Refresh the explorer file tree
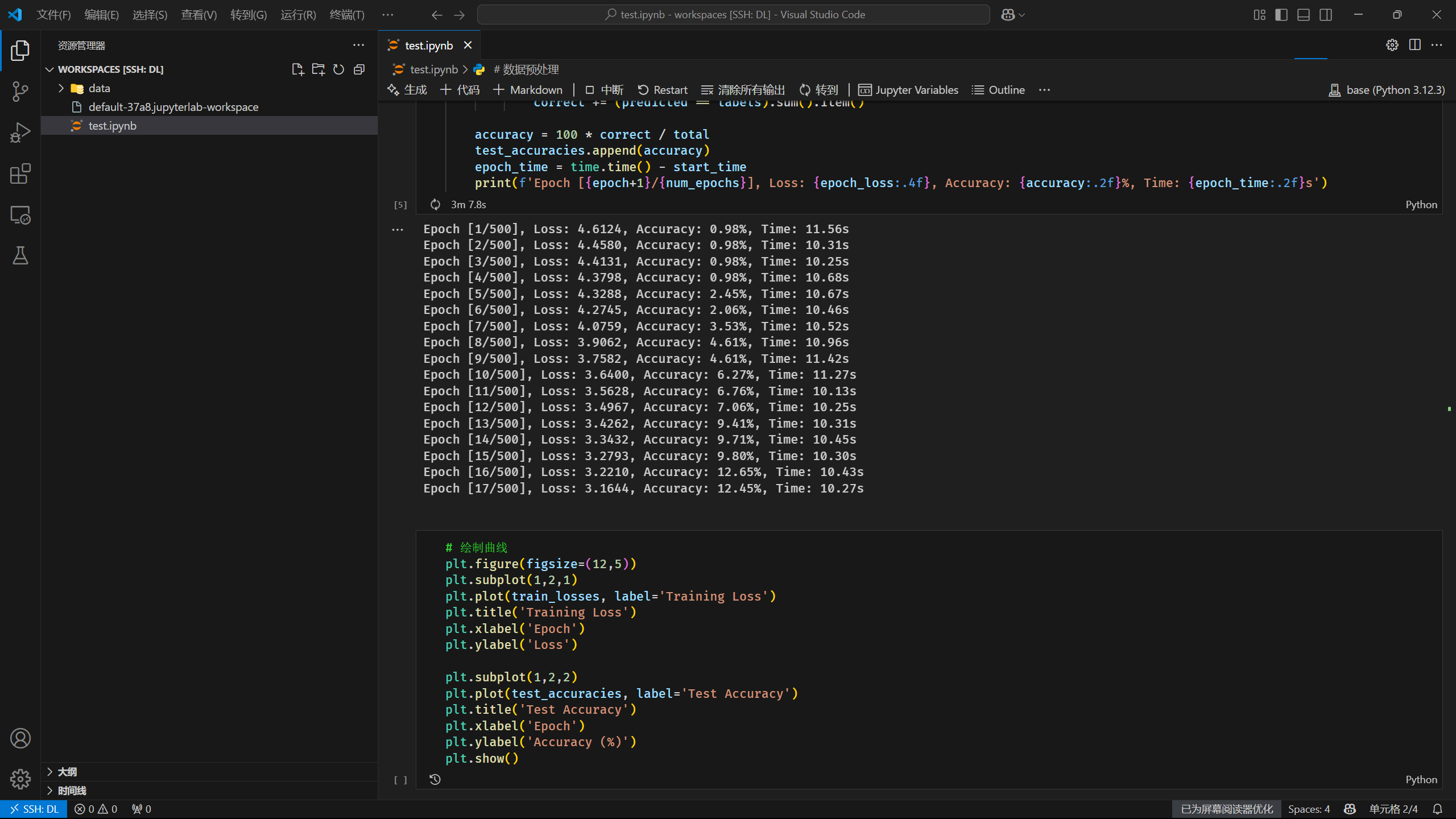 point(338,69)
